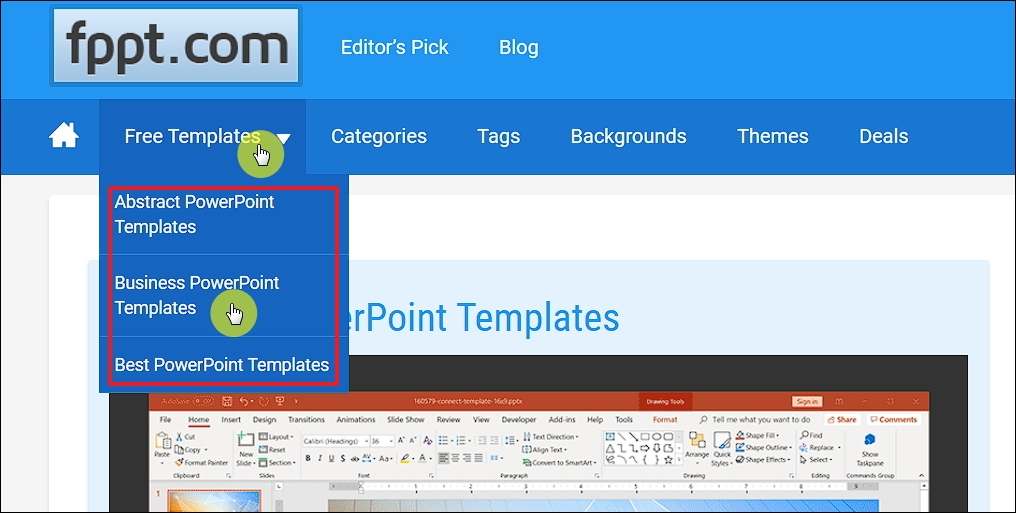This screenshot has width=1016, height=513.
Task: Open Clipboard group dialog launcher
Action: point(228,475)
